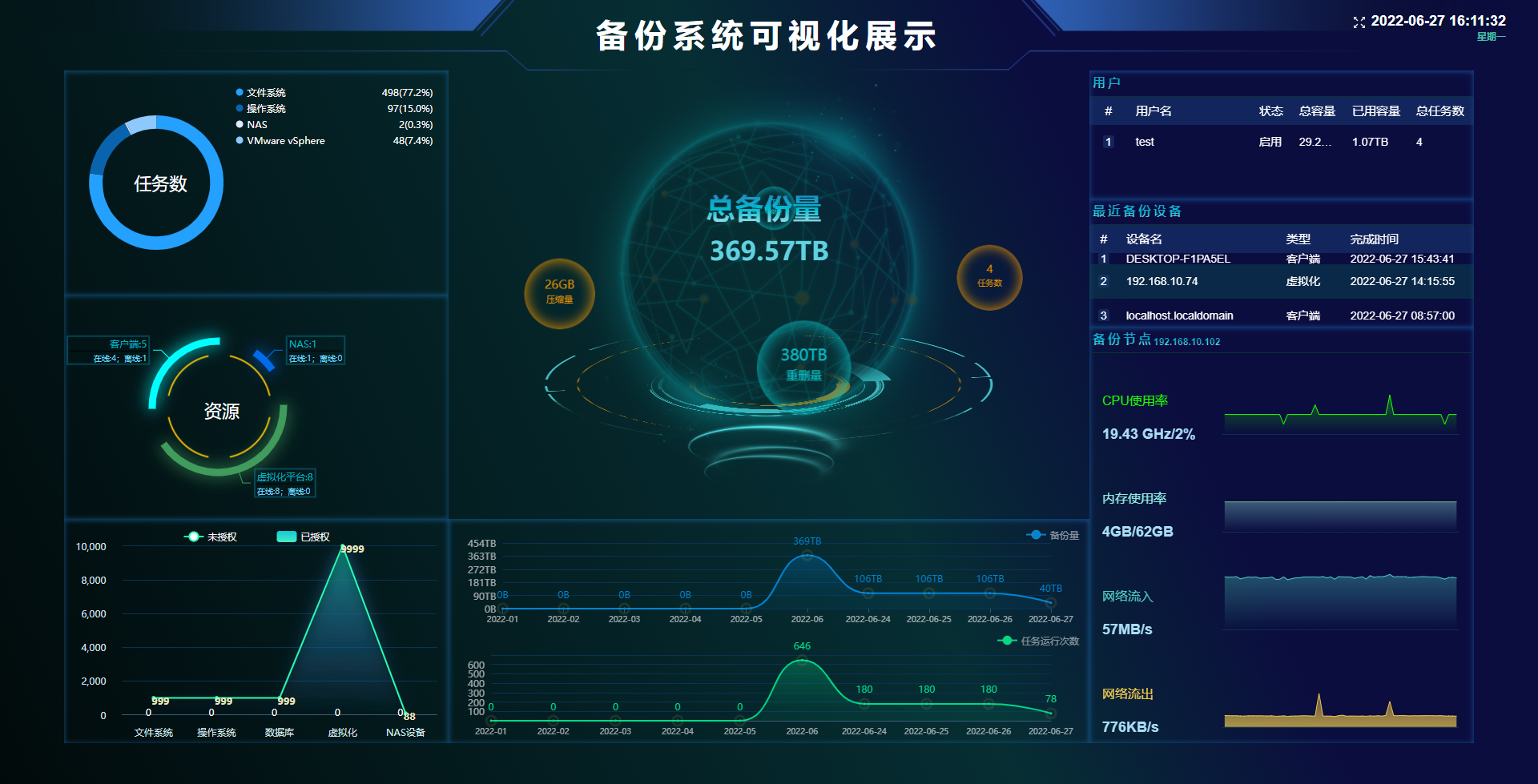This screenshot has width=1538, height=784.
Task: Toggle the 文件系统 legend entry
Action: (x=265, y=93)
